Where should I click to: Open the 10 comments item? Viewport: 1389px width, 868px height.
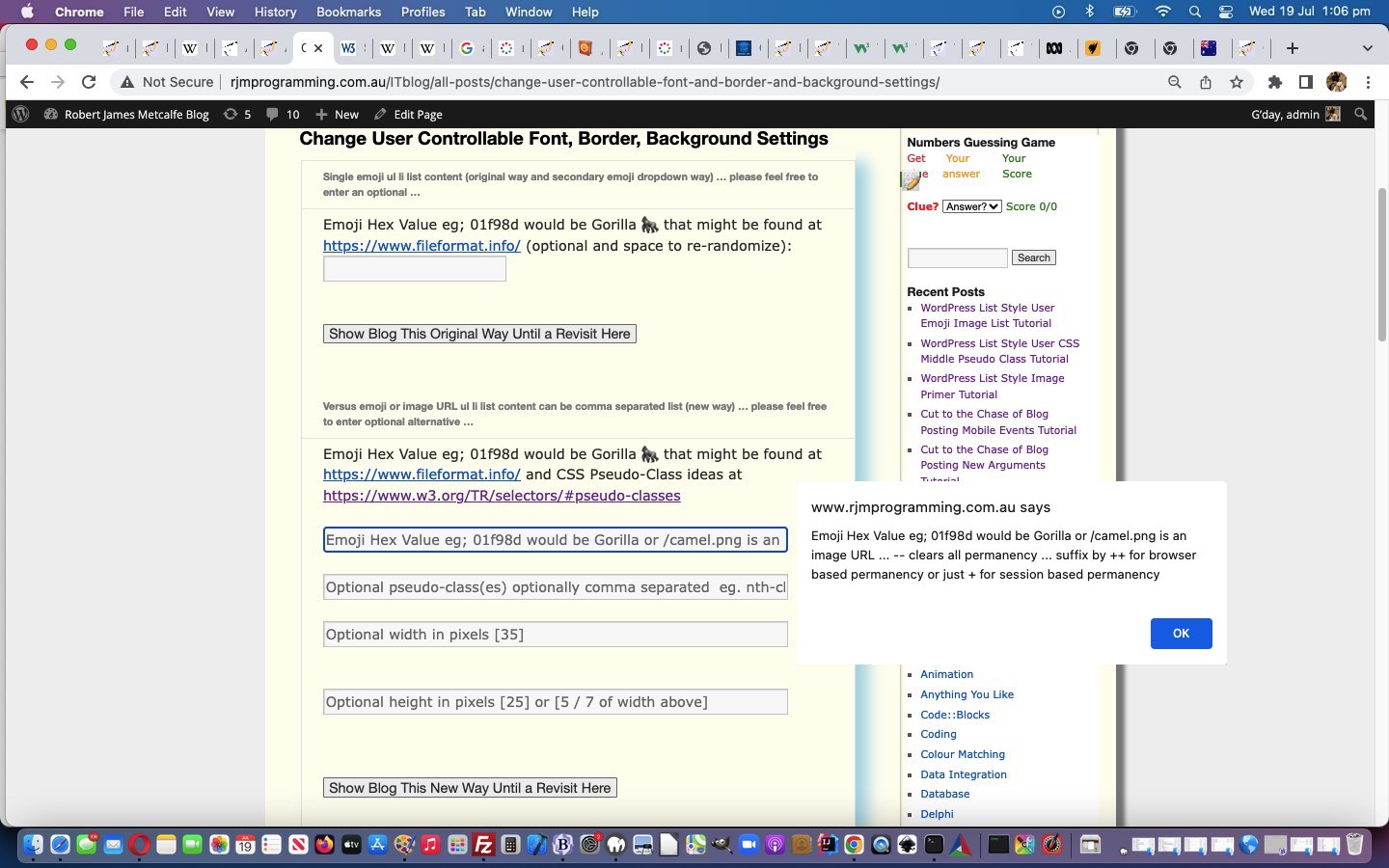[283, 114]
